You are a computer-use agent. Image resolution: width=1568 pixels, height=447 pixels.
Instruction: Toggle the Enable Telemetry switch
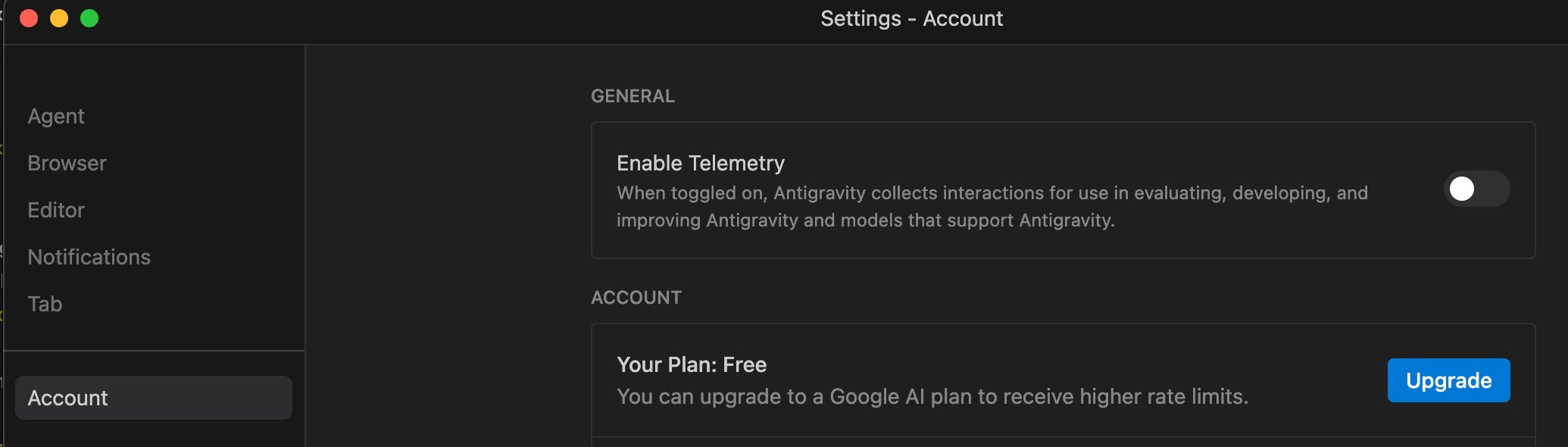(x=1476, y=189)
